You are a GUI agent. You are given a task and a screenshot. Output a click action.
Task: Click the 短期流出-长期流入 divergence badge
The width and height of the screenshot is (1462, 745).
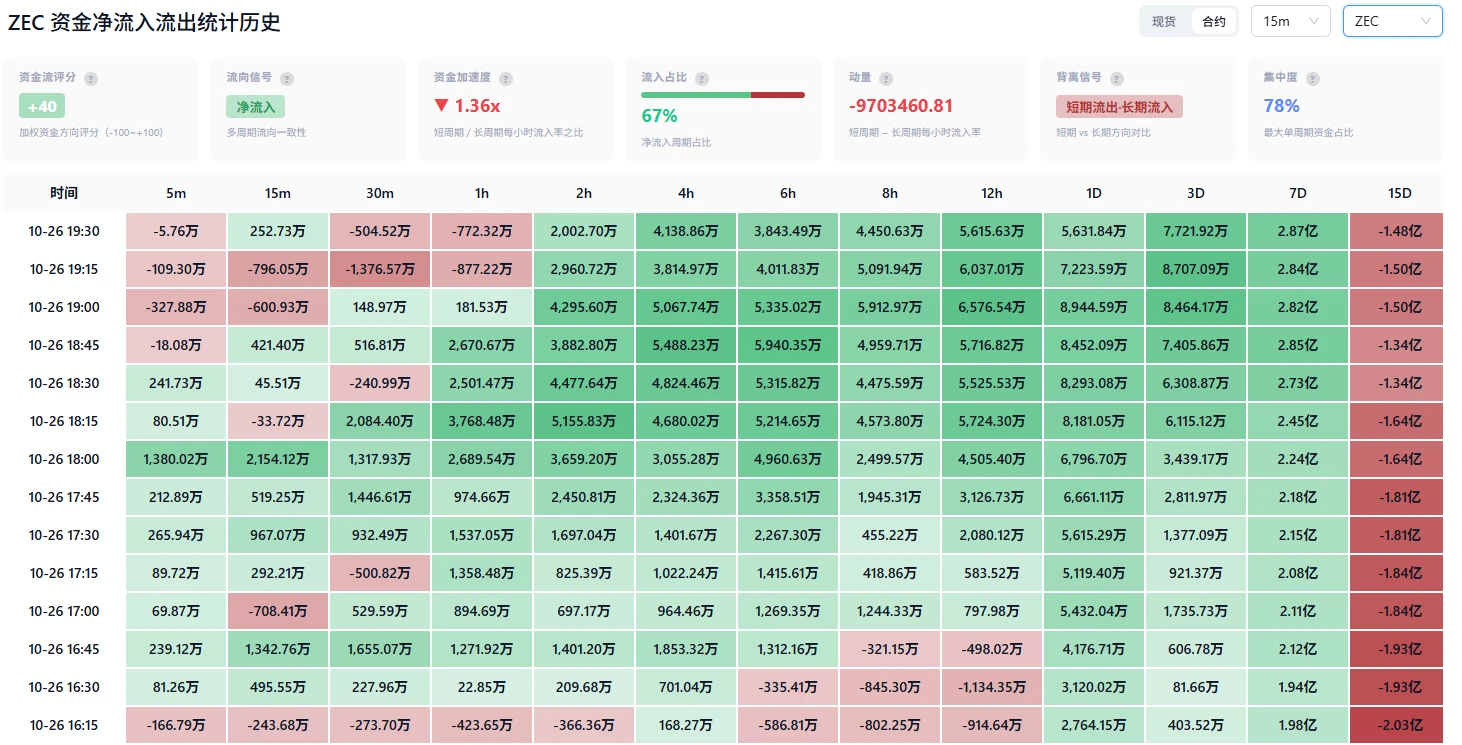(x=1119, y=106)
